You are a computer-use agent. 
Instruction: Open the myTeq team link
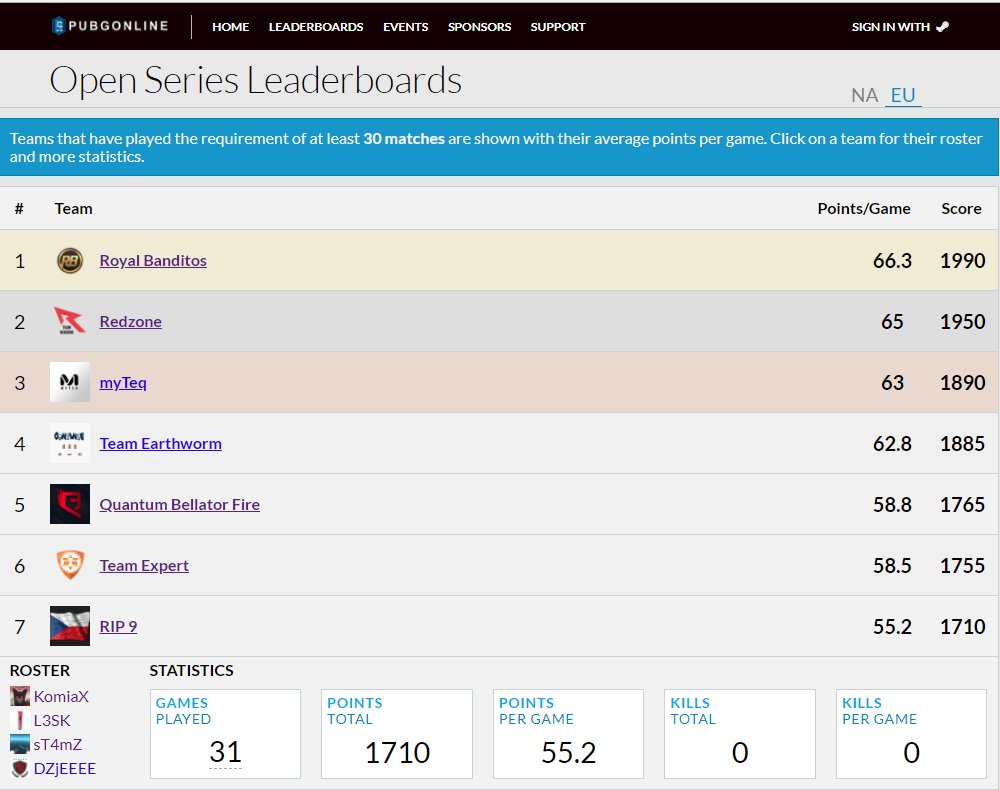tap(122, 383)
